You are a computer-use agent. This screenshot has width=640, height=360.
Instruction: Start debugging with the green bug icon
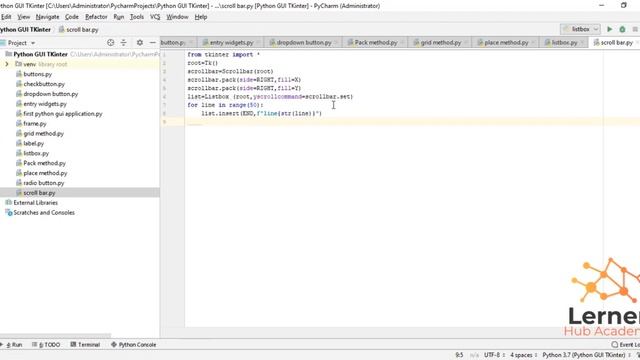(x=622, y=29)
